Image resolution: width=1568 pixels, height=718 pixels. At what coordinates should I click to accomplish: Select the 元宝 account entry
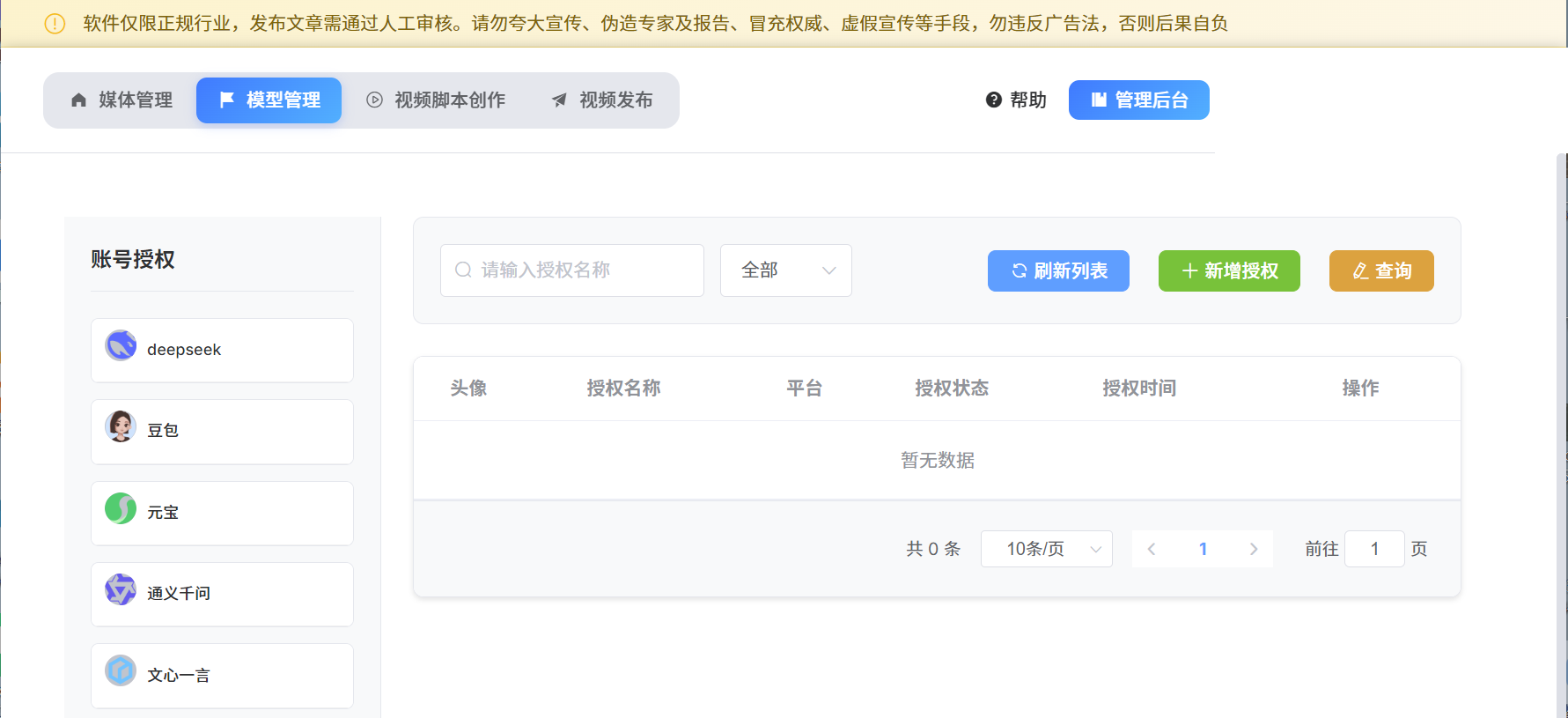222,514
